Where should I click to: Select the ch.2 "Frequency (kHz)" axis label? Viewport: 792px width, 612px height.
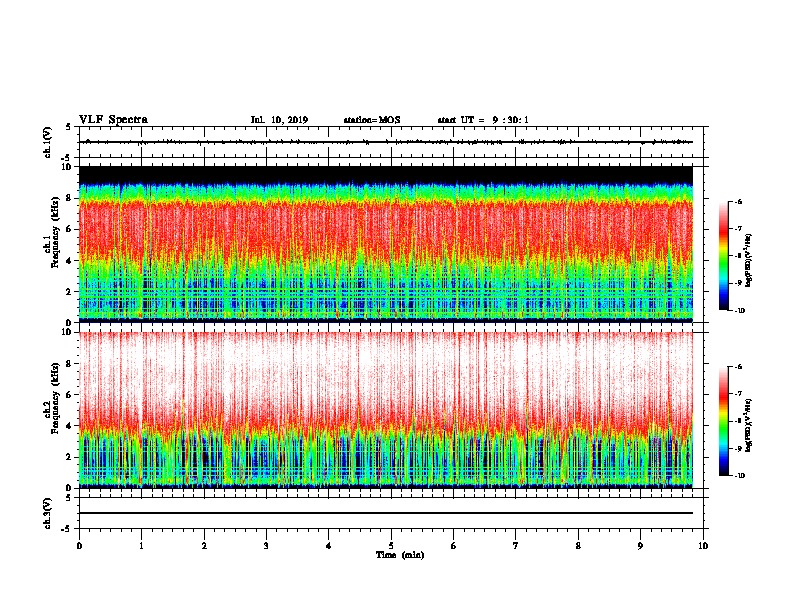[x=55, y=398]
